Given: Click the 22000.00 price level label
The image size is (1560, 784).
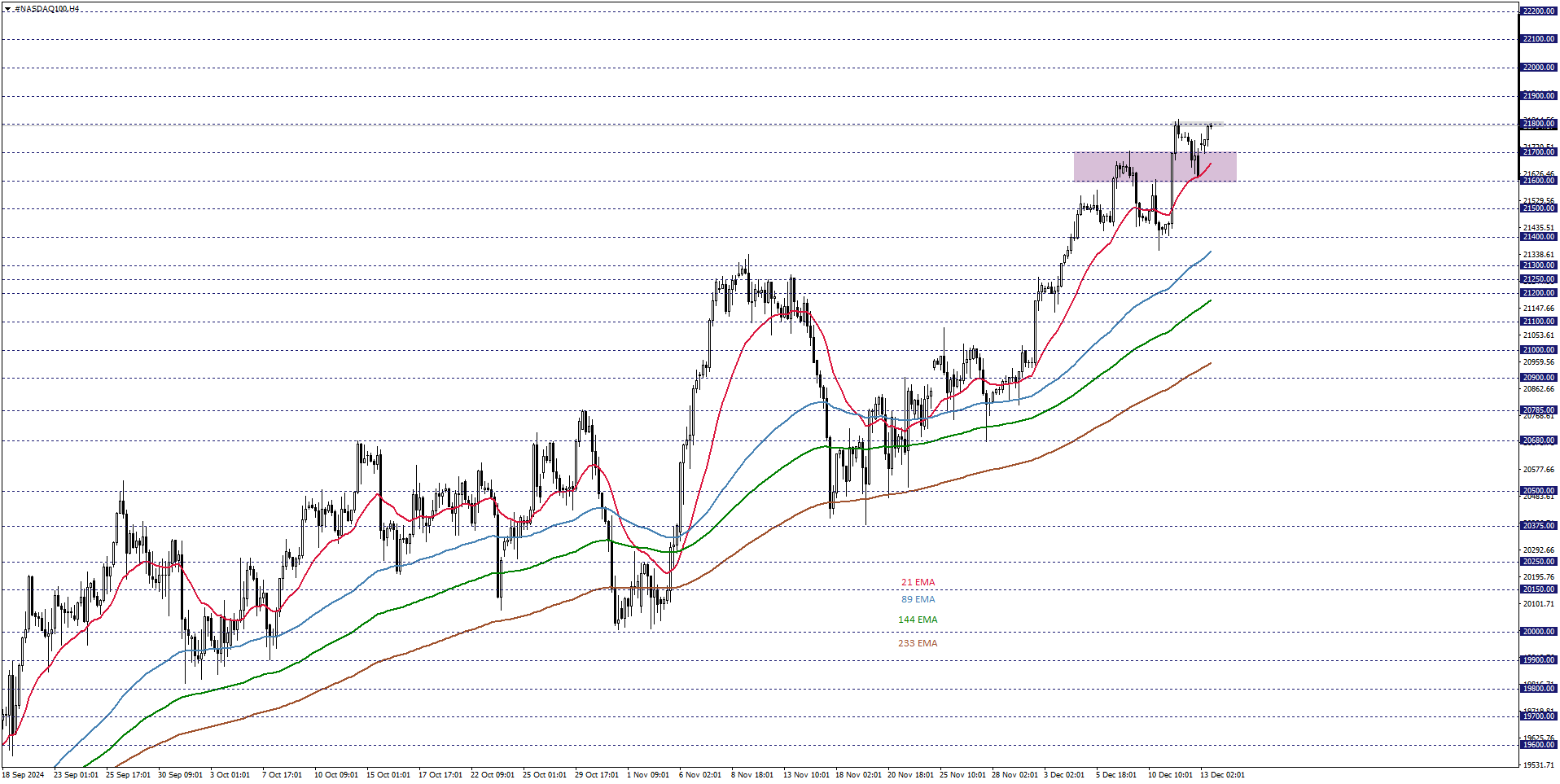Looking at the screenshot, I should point(1538,68).
